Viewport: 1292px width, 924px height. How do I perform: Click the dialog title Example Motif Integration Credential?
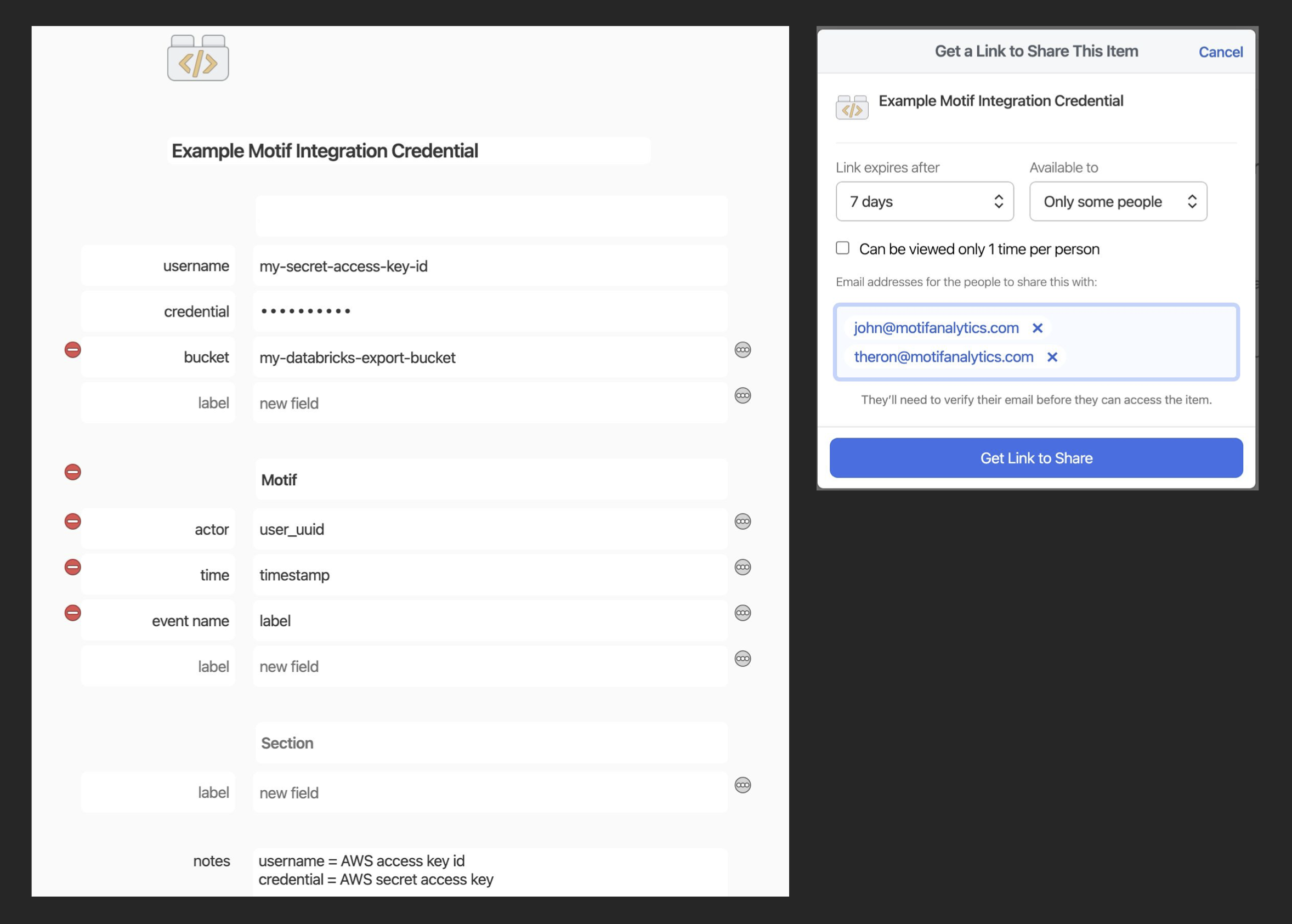1001,101
